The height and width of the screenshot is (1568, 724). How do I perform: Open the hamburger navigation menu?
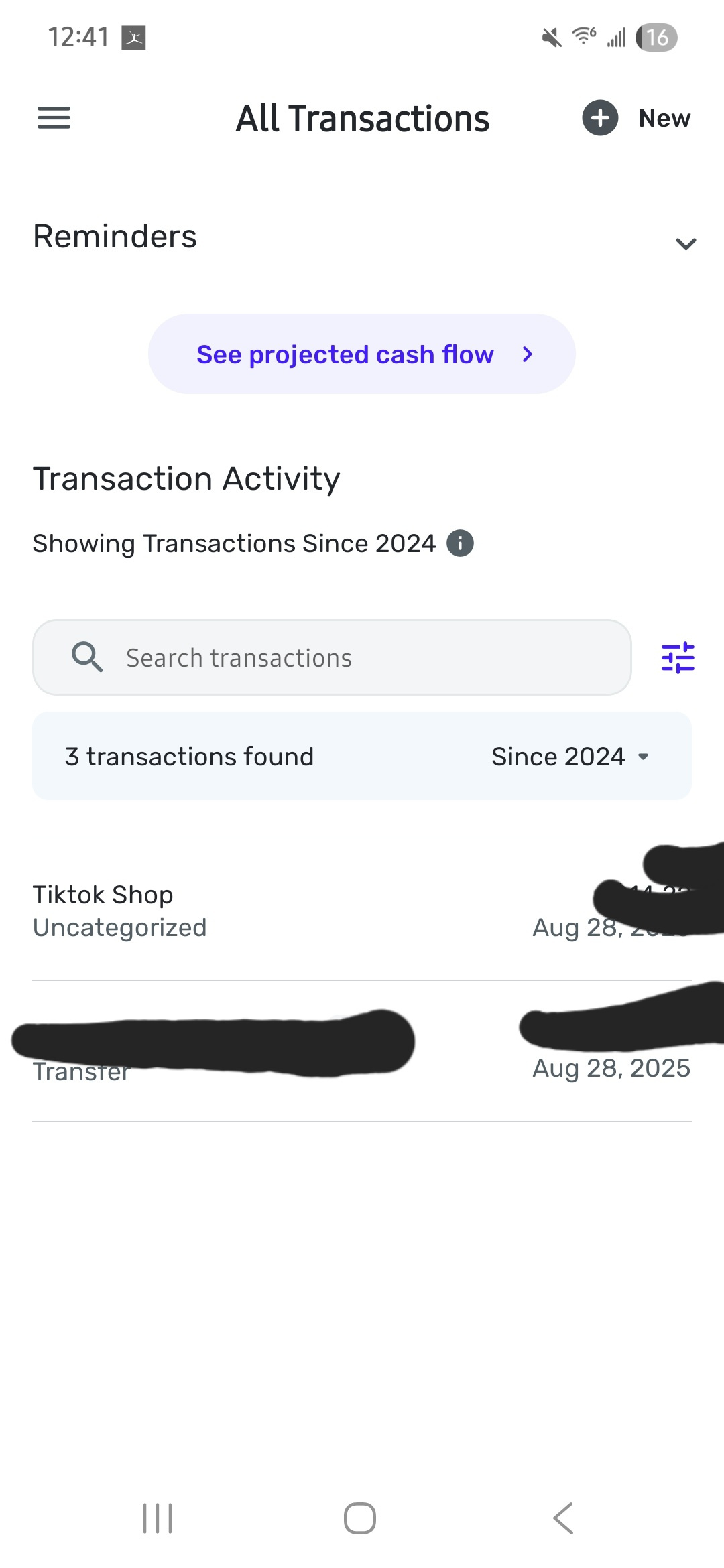point(54,118)
